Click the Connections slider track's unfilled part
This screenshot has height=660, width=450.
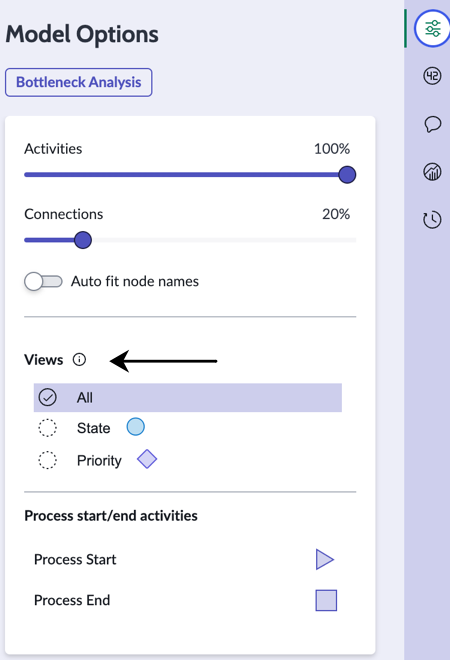(x=224, y=240)
